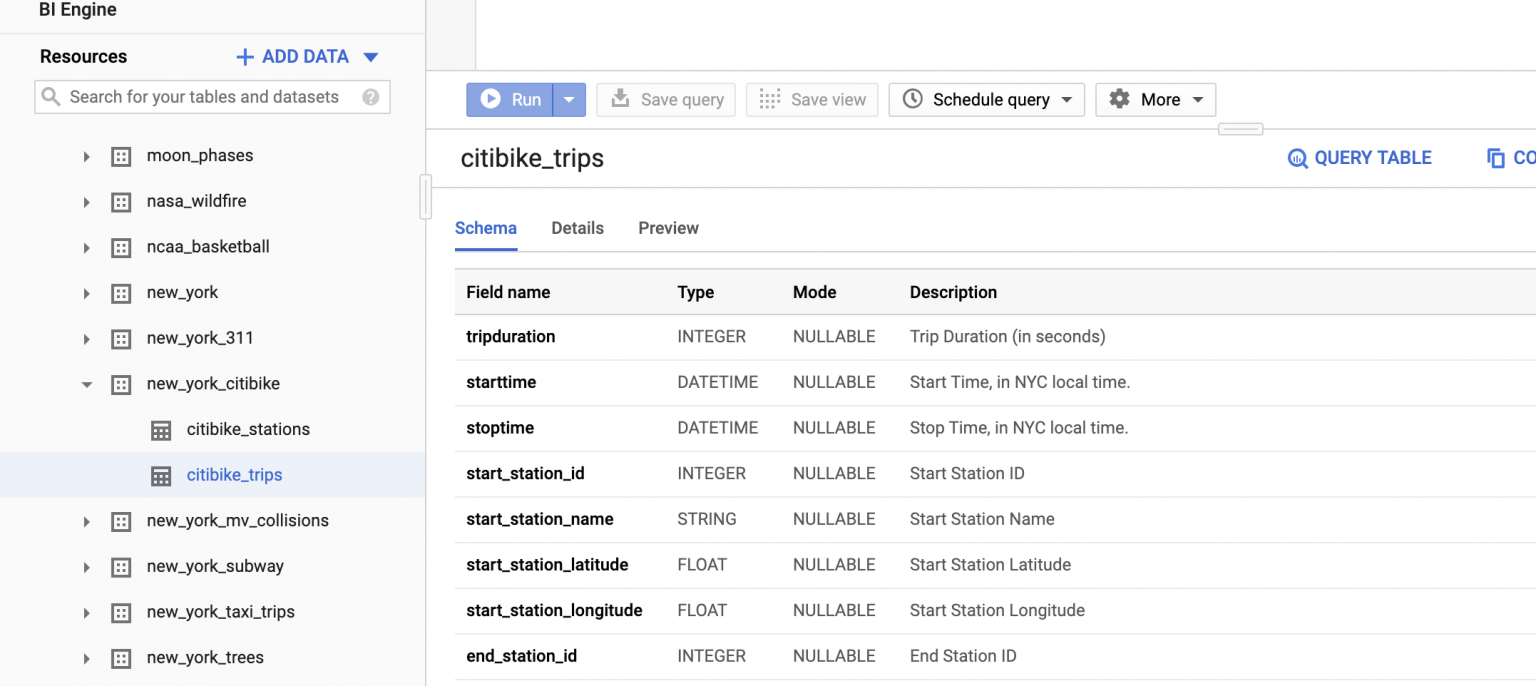The width and height of the screenshot is (1536, 686).
Task: Click the copy icon next to QUERY TABLE
Action: click(x=1496, y=158)
